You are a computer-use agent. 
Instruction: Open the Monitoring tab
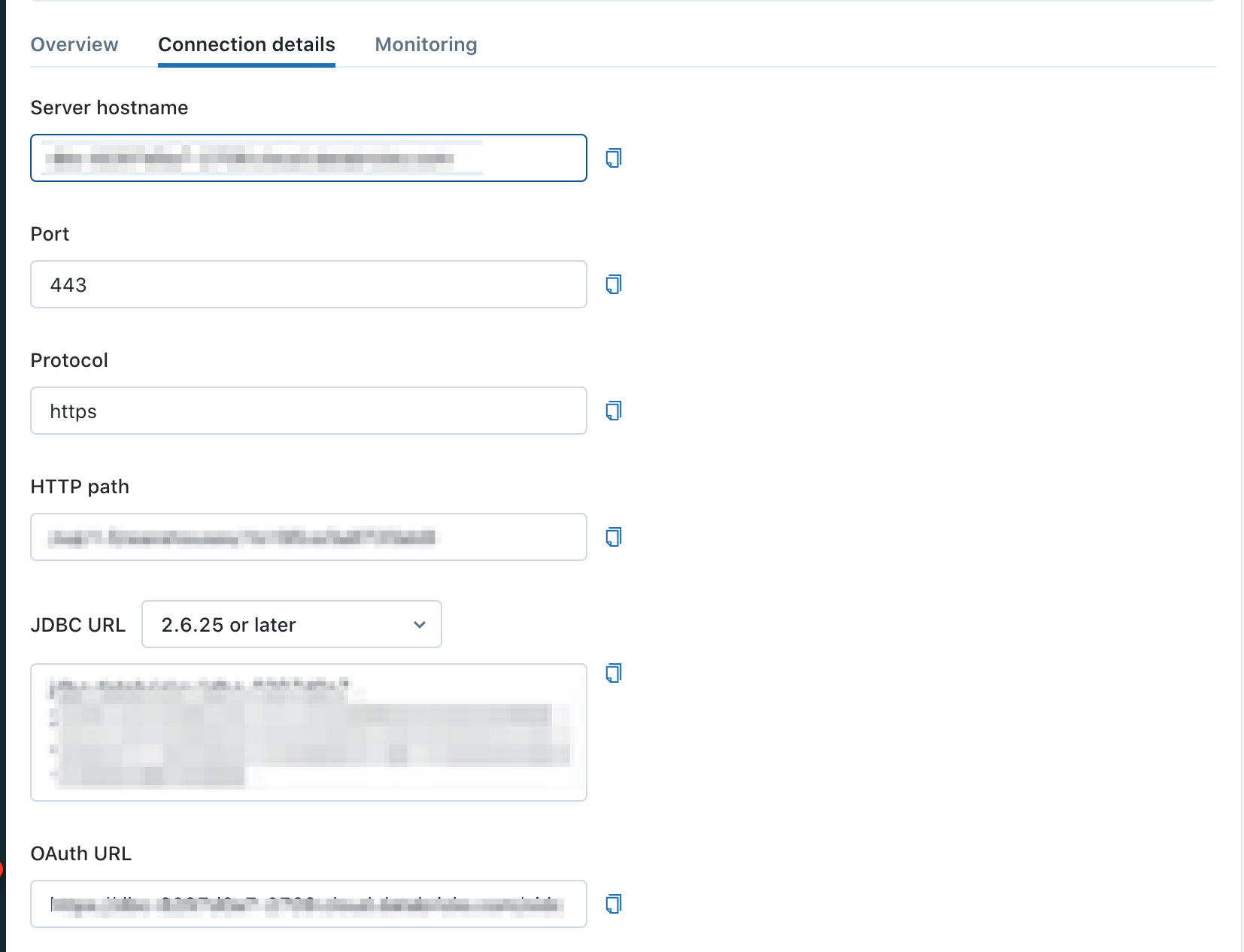coord(426,44)
